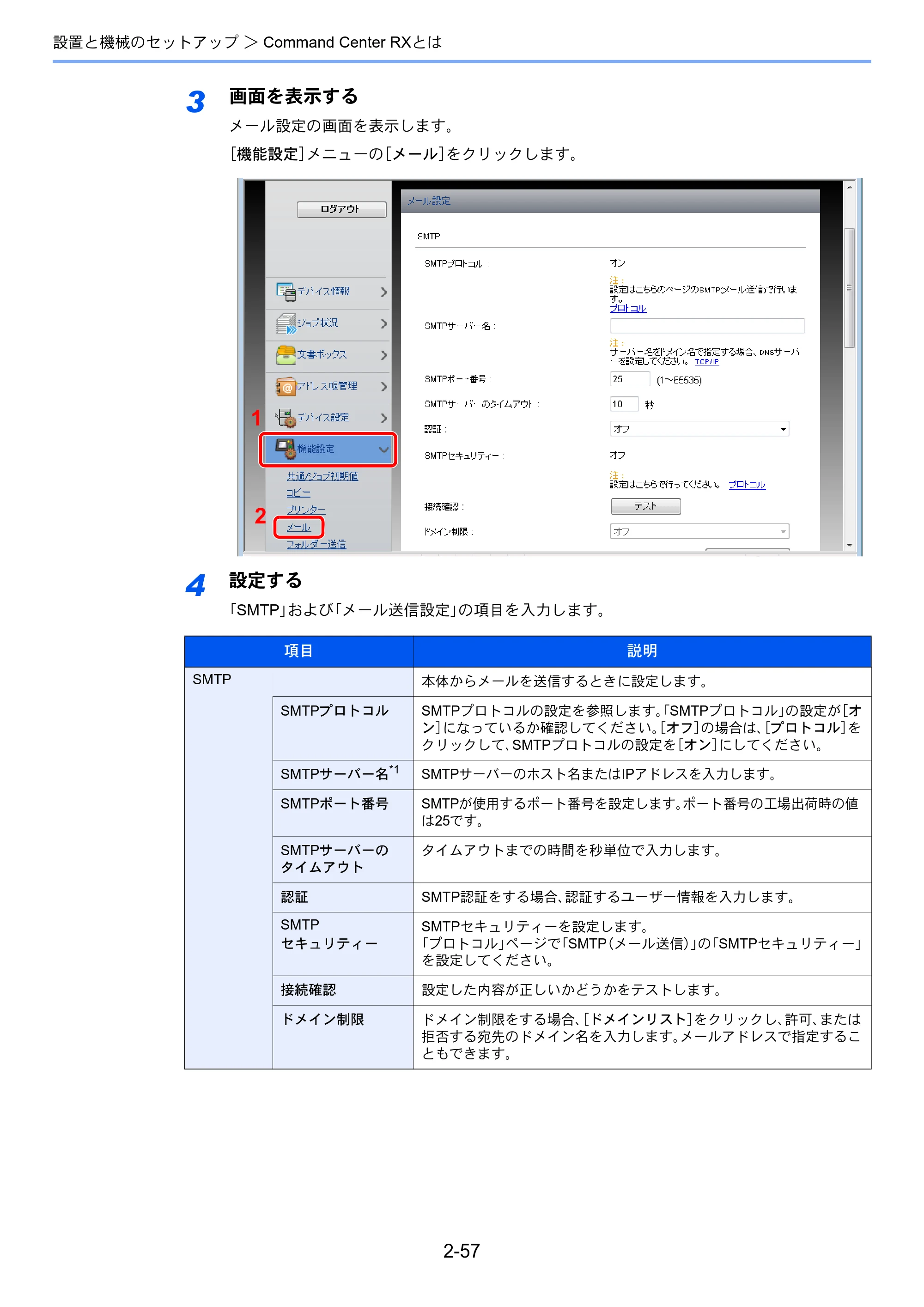Click the デバイス設定 device settings icon
The width and height of the screenshot is (924, 1307).
pyautogui.click(x=286, y=418)
